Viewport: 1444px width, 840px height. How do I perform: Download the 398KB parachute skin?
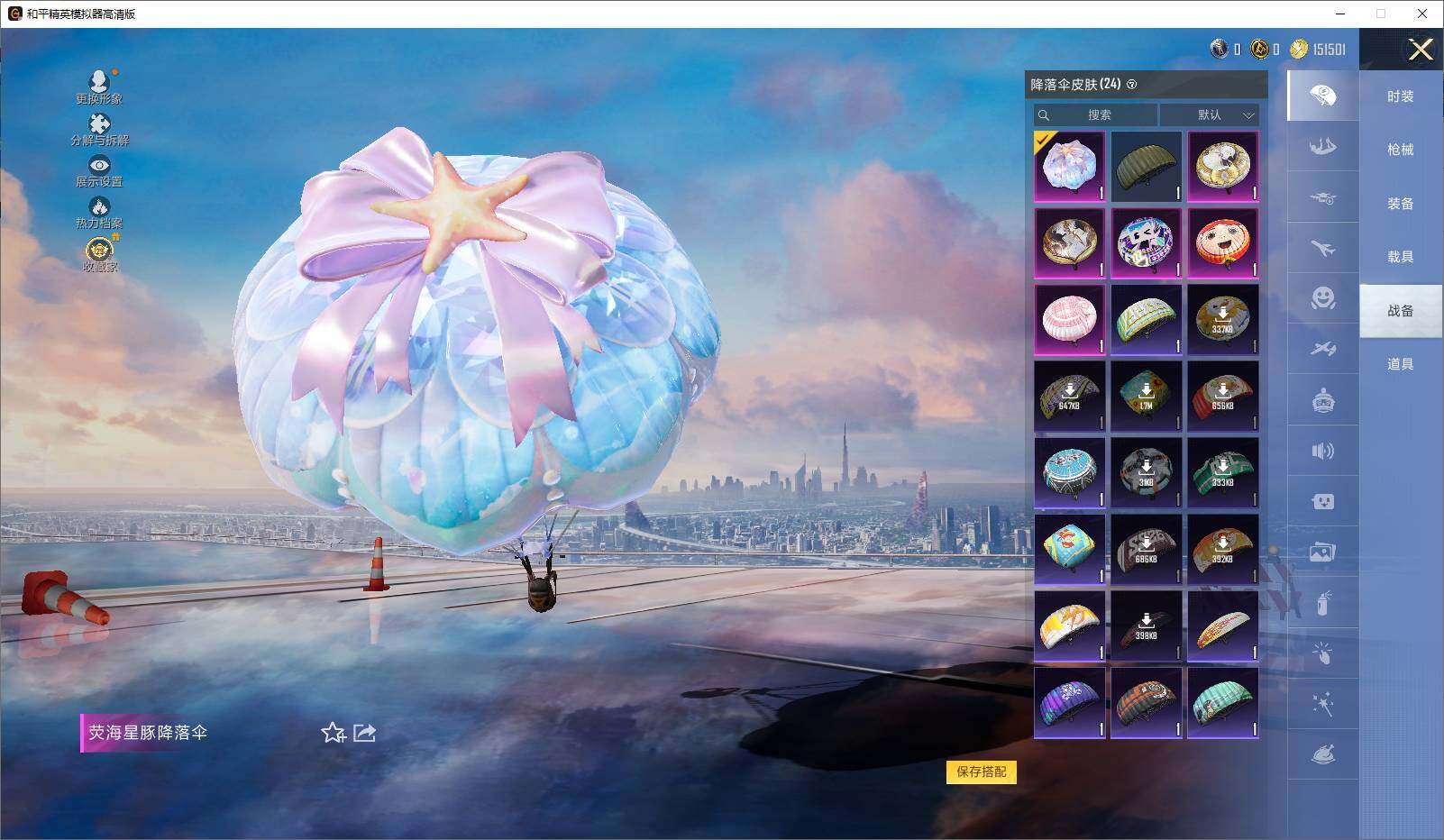point(1147,626)
